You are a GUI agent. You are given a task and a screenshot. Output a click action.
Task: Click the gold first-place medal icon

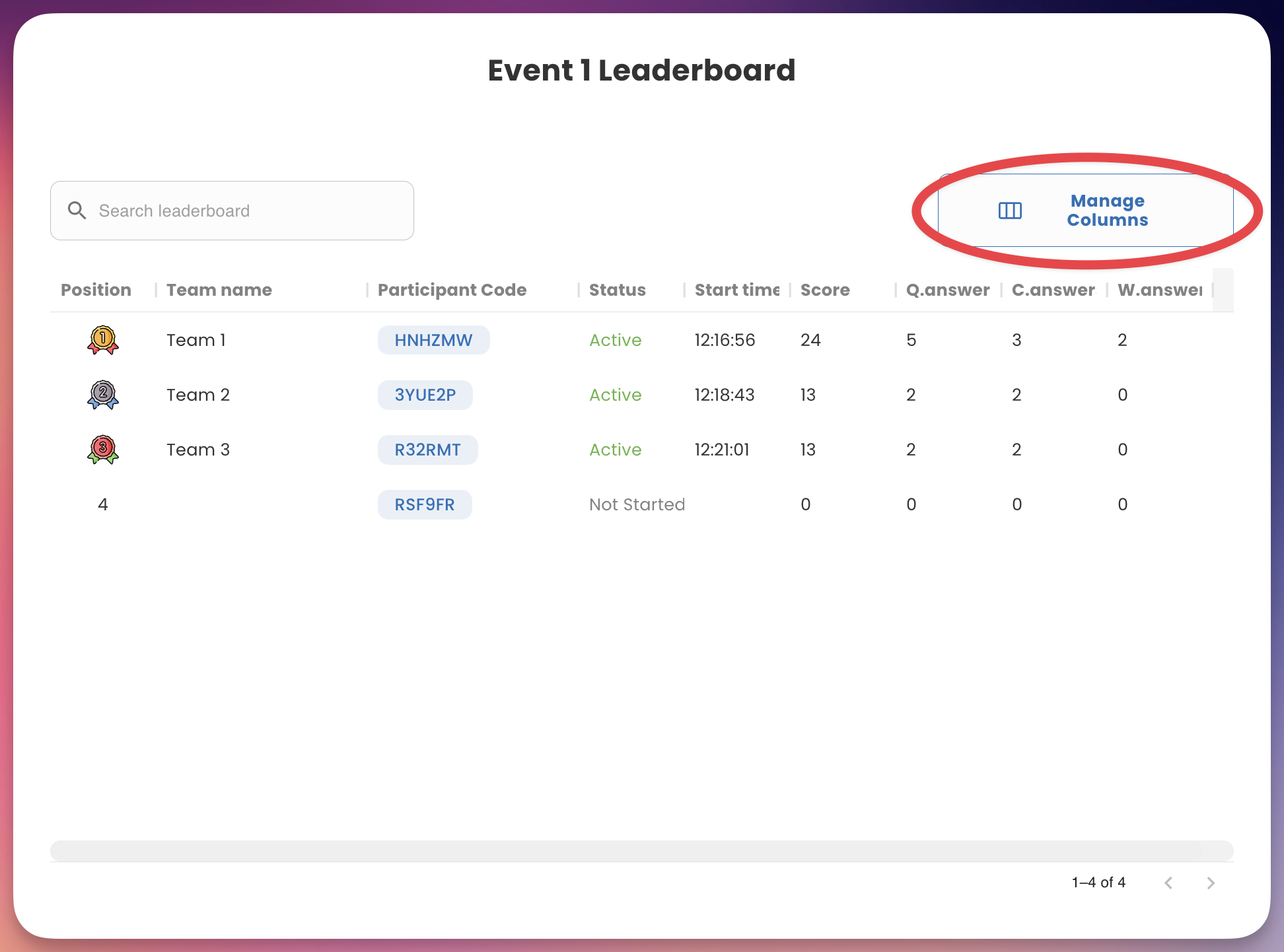[x=102, y=340]
